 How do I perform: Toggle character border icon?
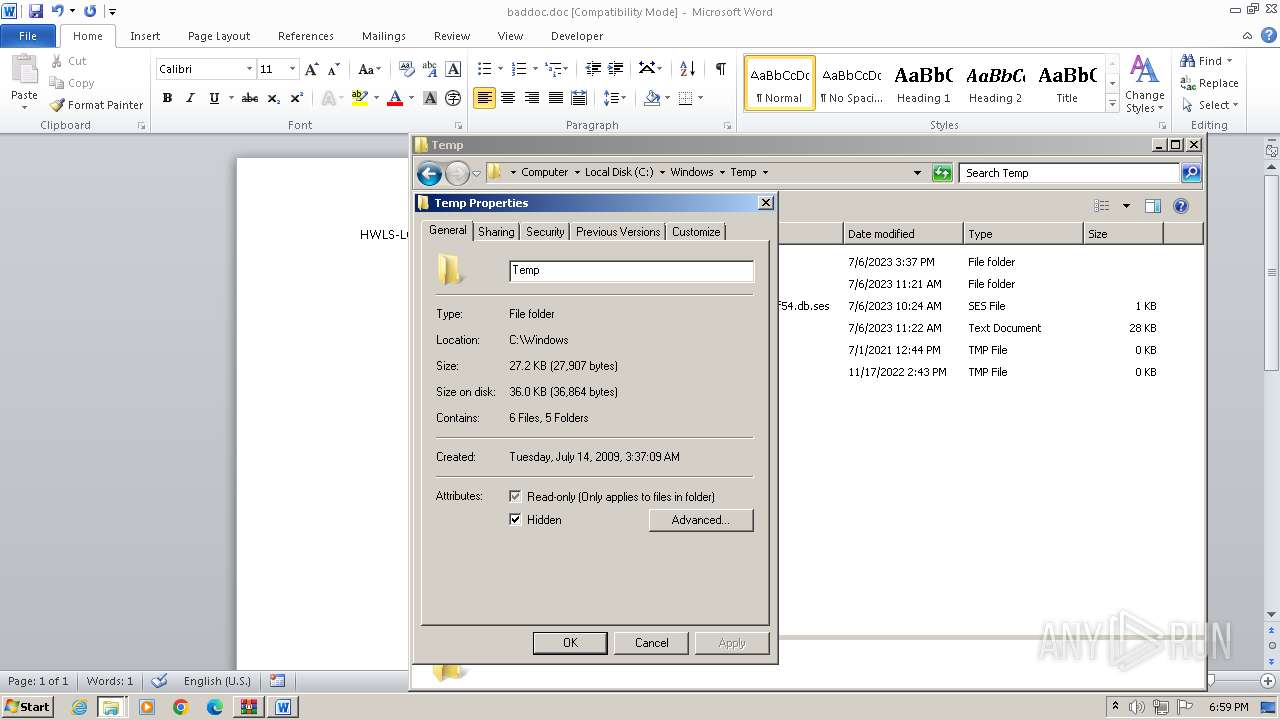pyautogui.click(x=453, y=69)
